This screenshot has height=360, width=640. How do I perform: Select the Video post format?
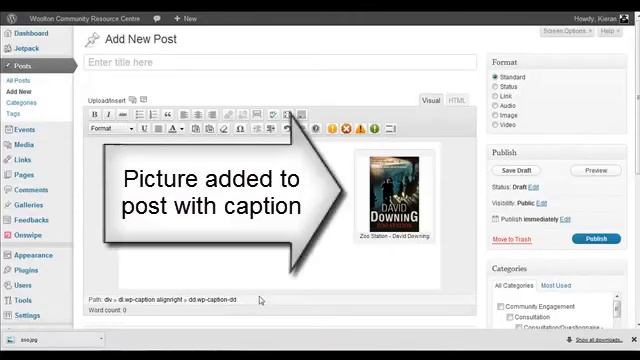(495, 125)
